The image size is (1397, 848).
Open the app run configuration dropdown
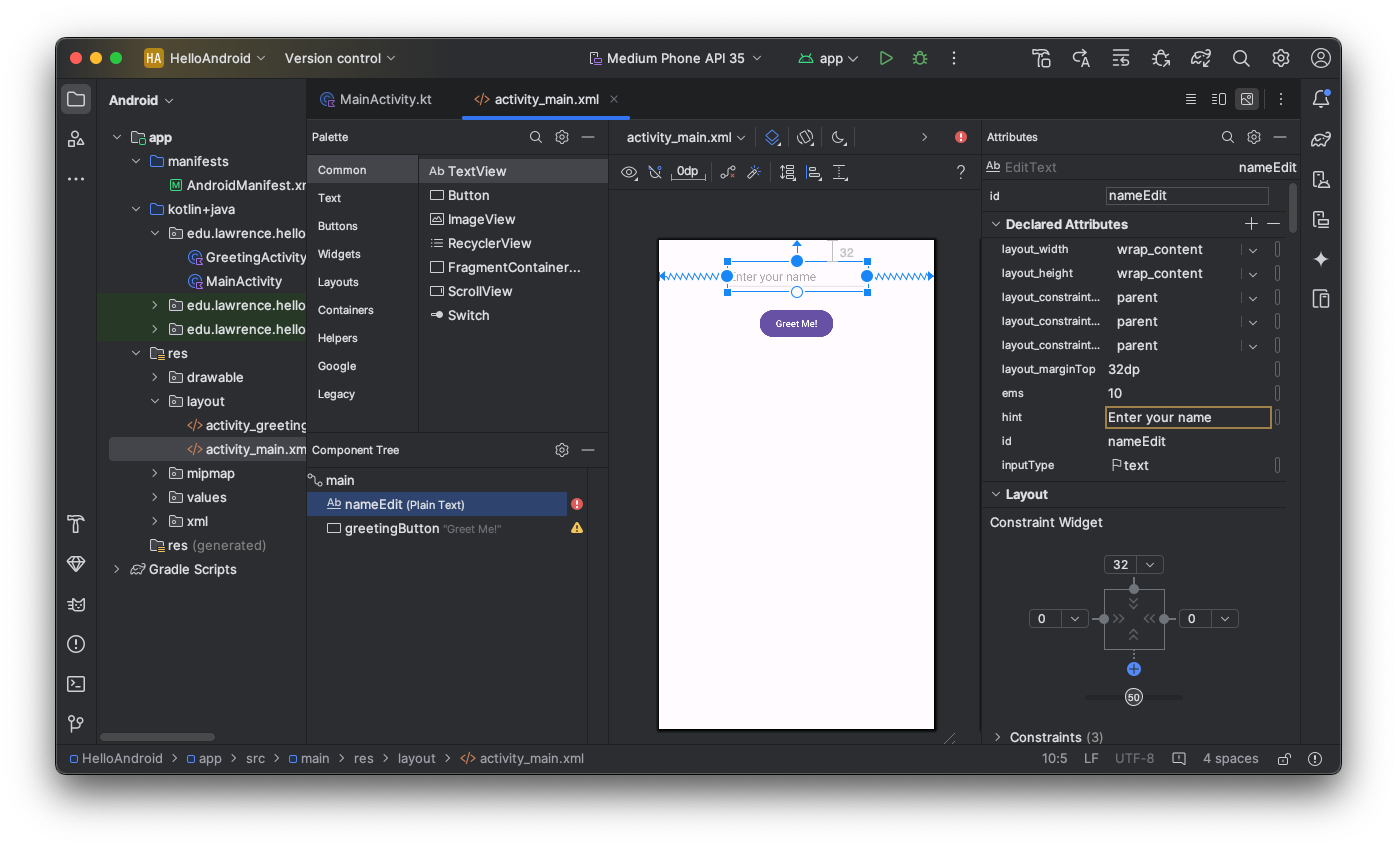click(828, 58)
